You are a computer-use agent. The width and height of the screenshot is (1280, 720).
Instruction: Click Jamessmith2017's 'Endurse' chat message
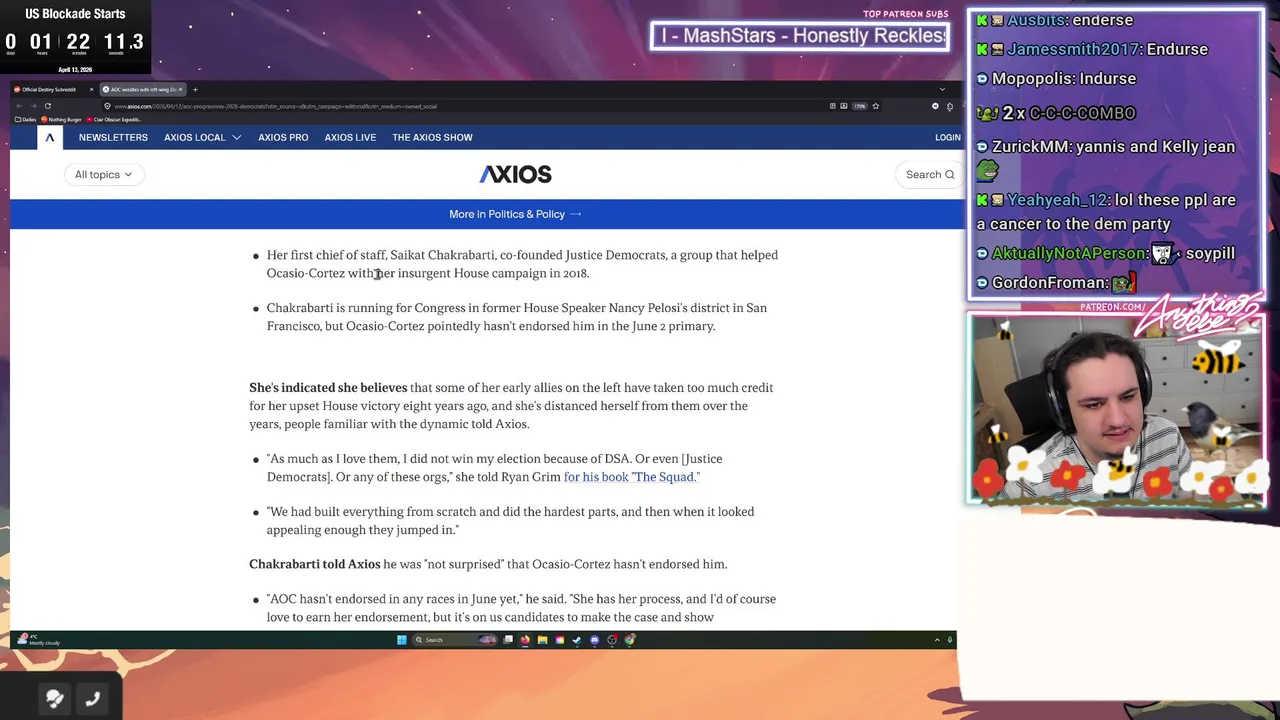point(1092,49)
